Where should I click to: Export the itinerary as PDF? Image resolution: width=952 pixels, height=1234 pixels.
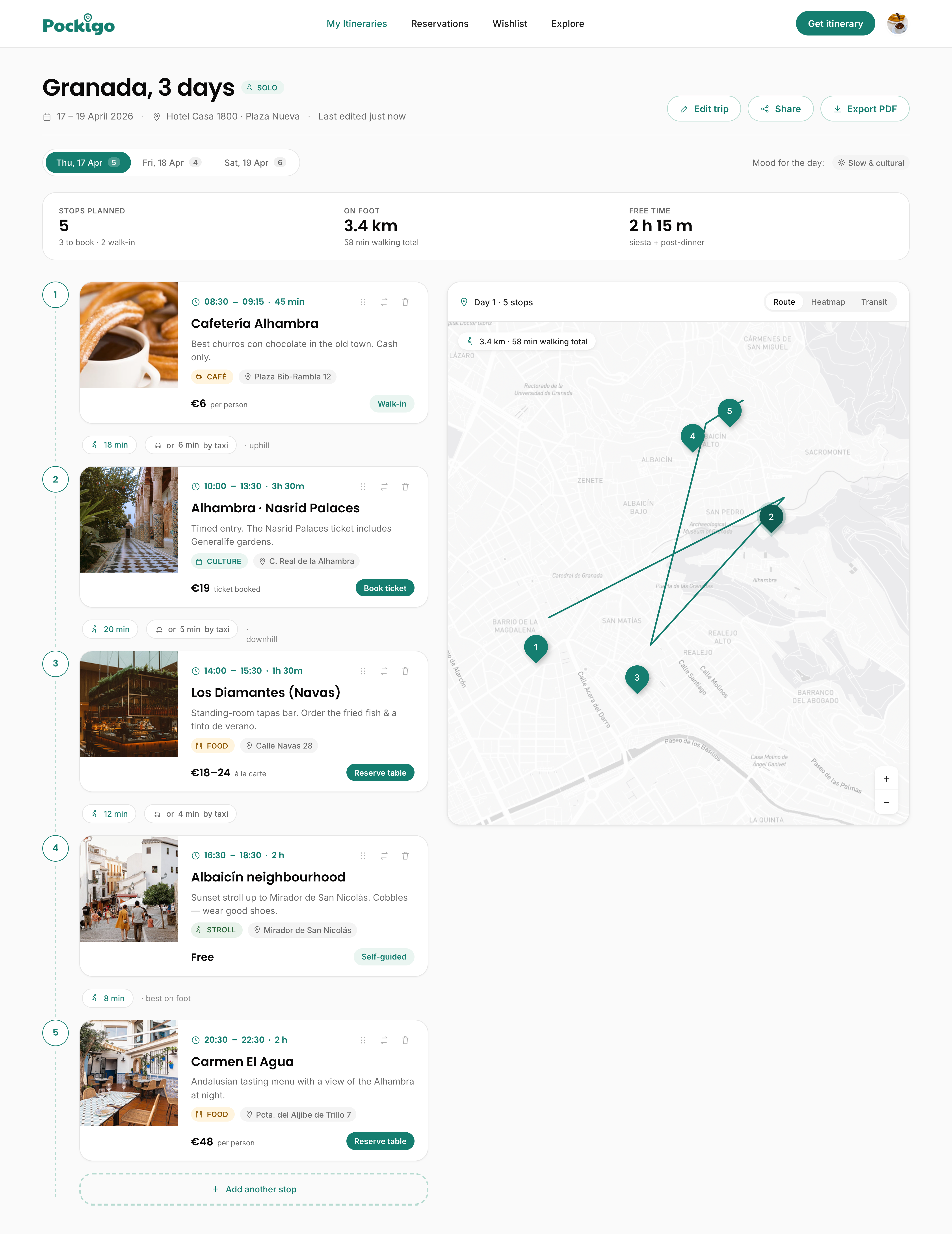click(865, 108)
